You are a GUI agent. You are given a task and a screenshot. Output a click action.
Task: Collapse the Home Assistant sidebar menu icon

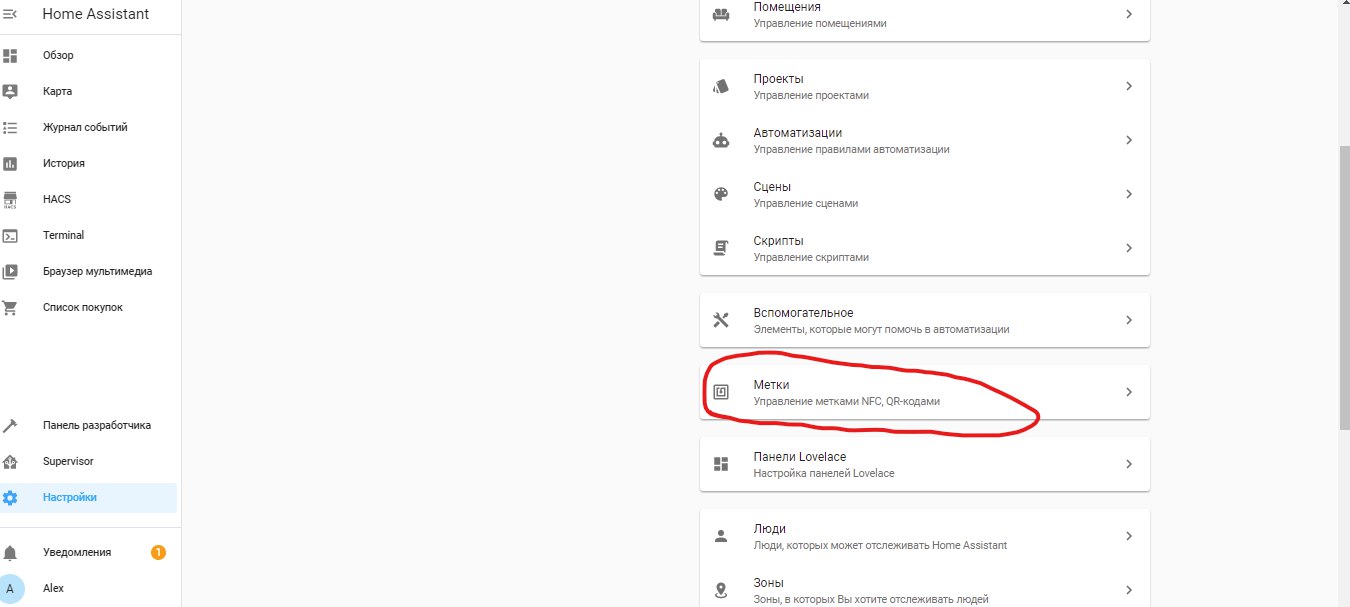click(x=10, y=14)
